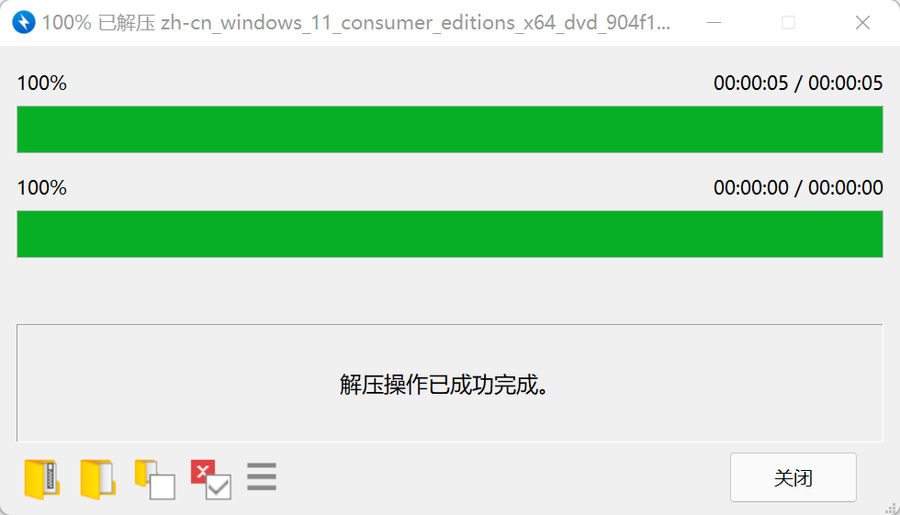Screen dimensions: 900x515
Task: Open the three-line hamburger menu
Action: coord(262,477)
